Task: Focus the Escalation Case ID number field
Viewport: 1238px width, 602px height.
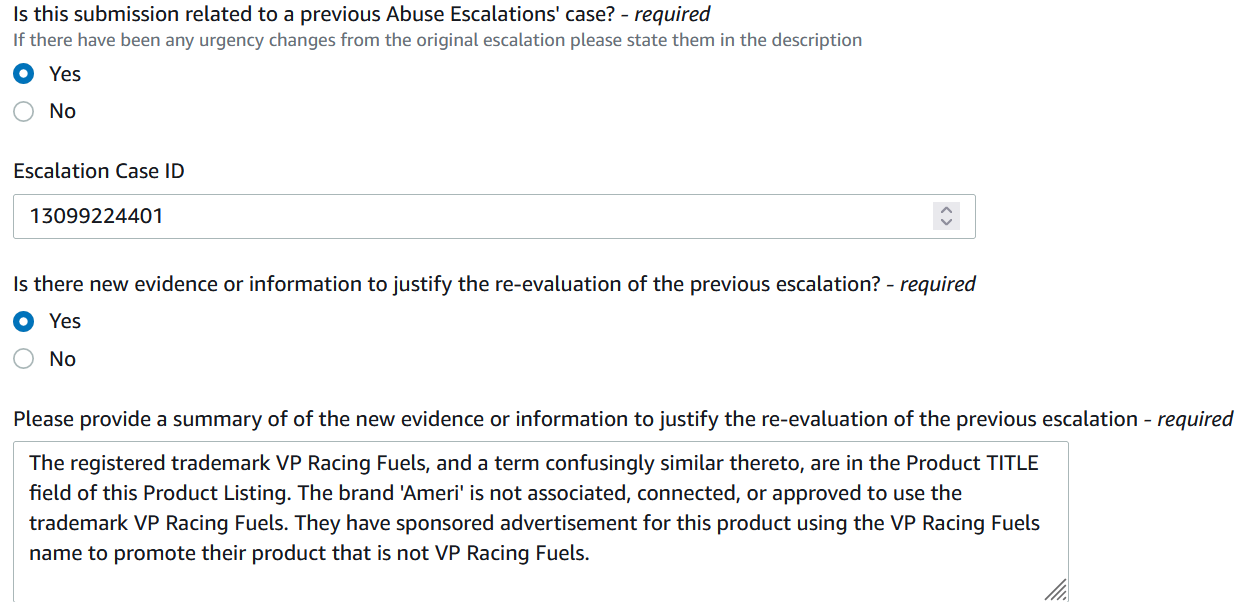Action: [494, 215]
